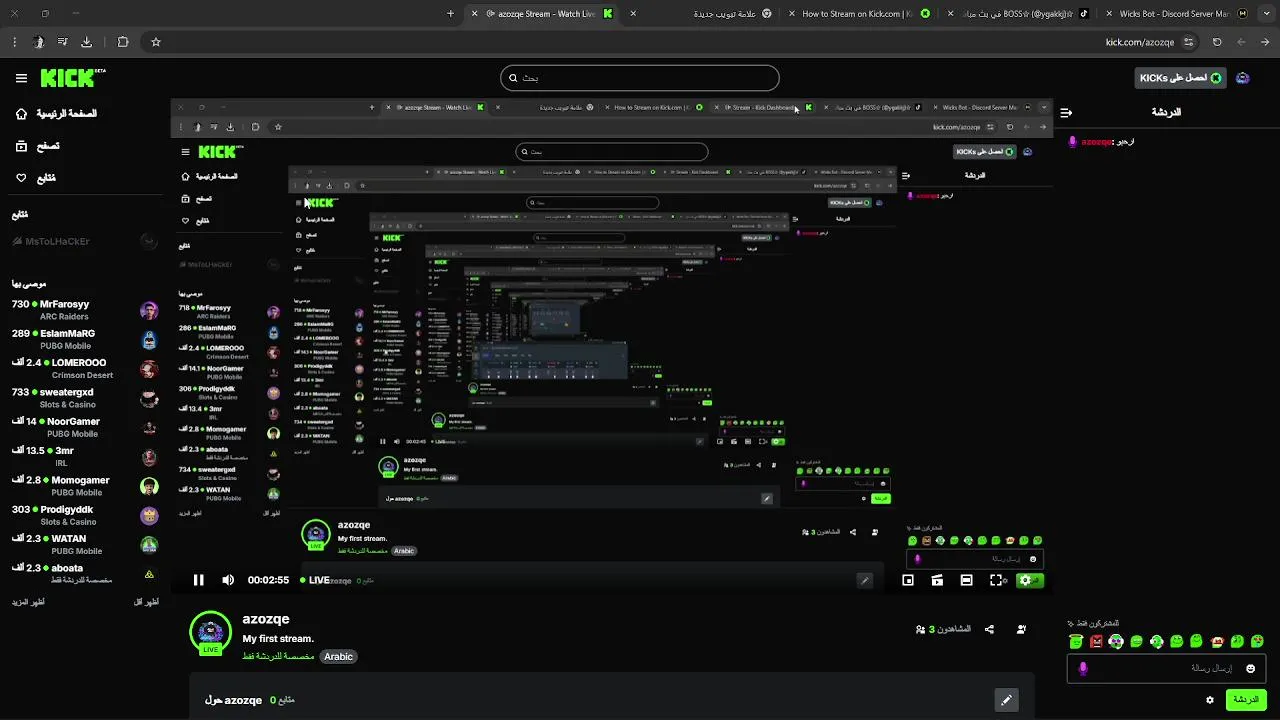Click the Arabic language tag
The image size is (1280, 720).
click(x=338, y=657)
